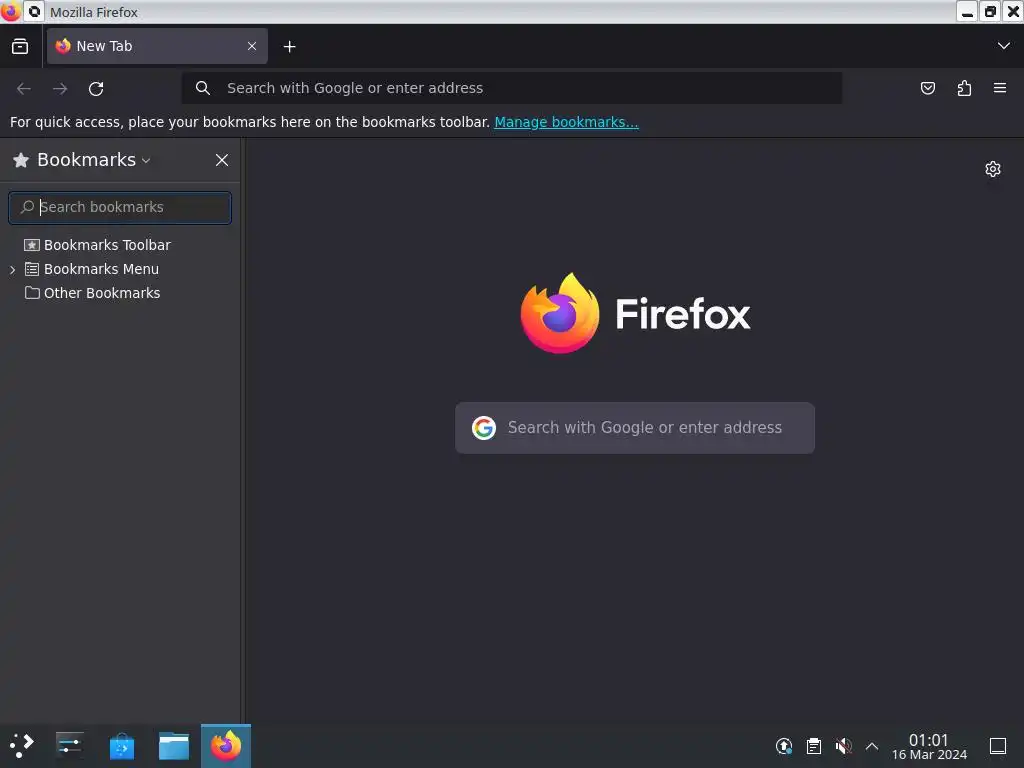Expand the Bookmarks Menu folder
This screenshot has width=1024, height=768.
point(12,269)
